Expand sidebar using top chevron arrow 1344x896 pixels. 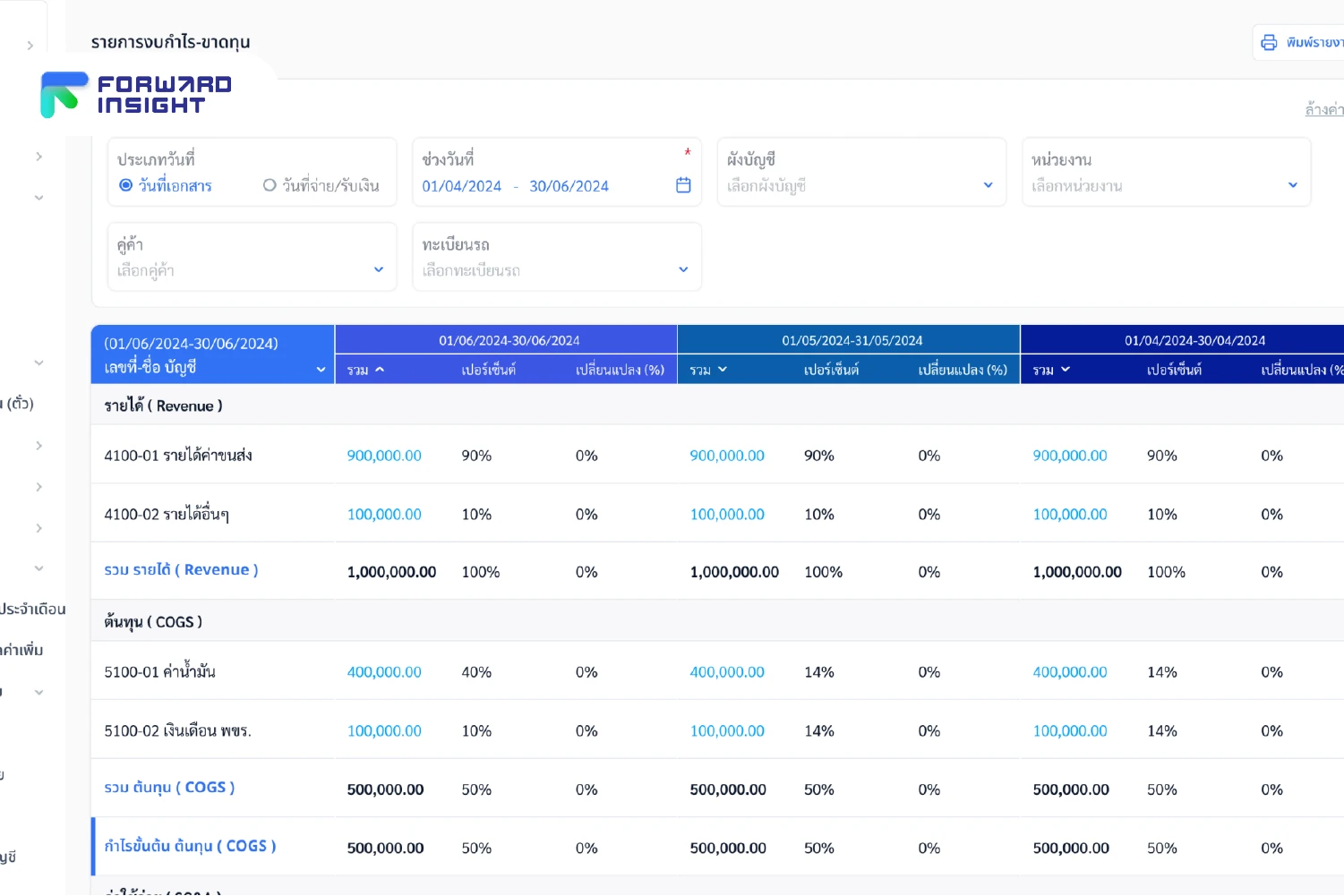[30, 46]
